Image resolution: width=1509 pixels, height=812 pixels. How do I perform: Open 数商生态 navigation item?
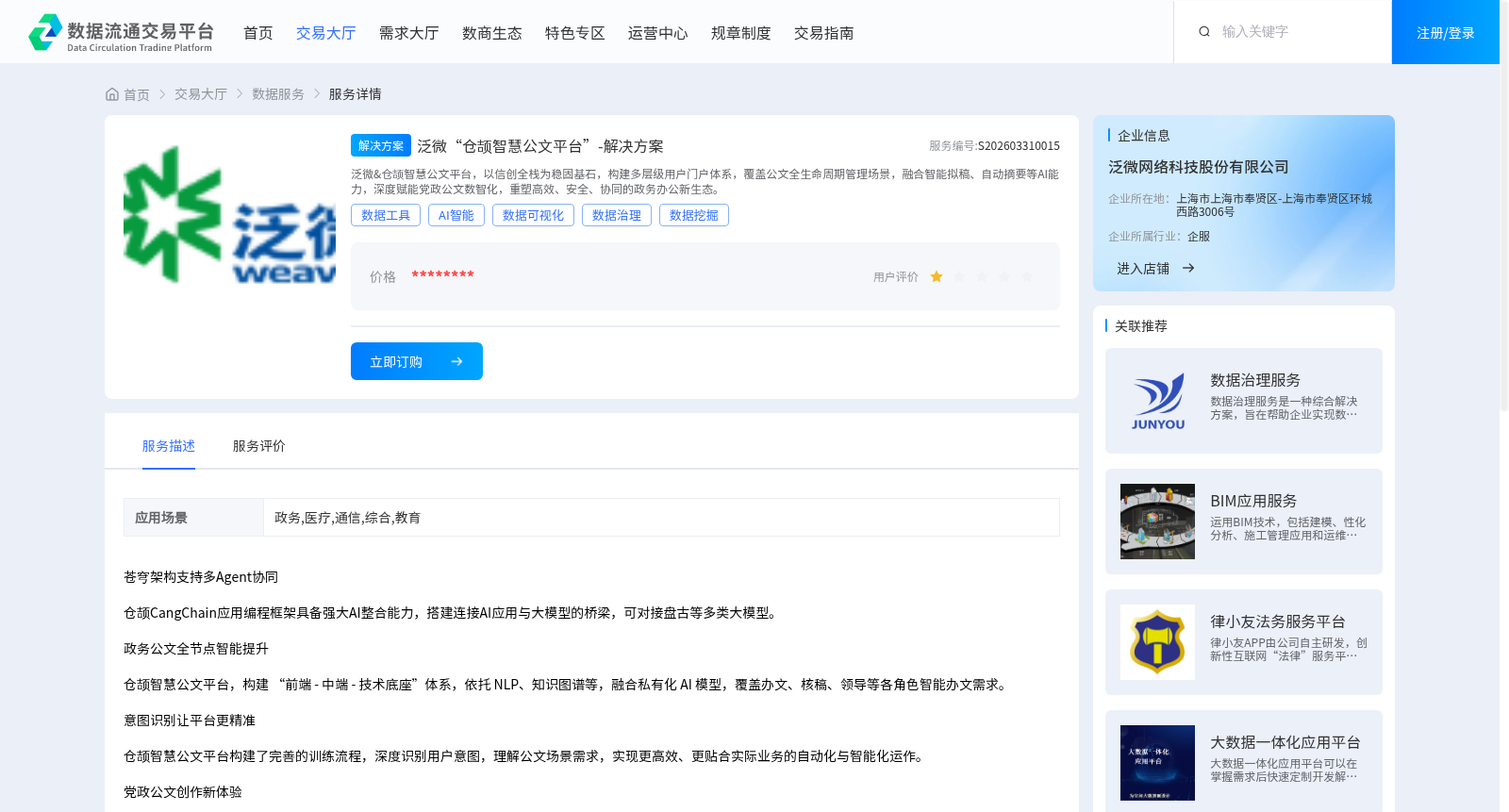pos(492,33)
